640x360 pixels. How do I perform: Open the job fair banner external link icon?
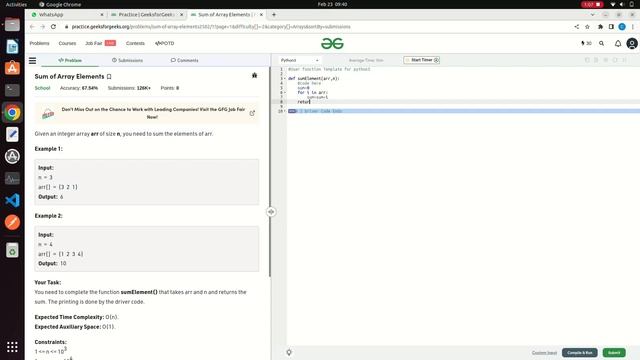[x=252, y=113]
